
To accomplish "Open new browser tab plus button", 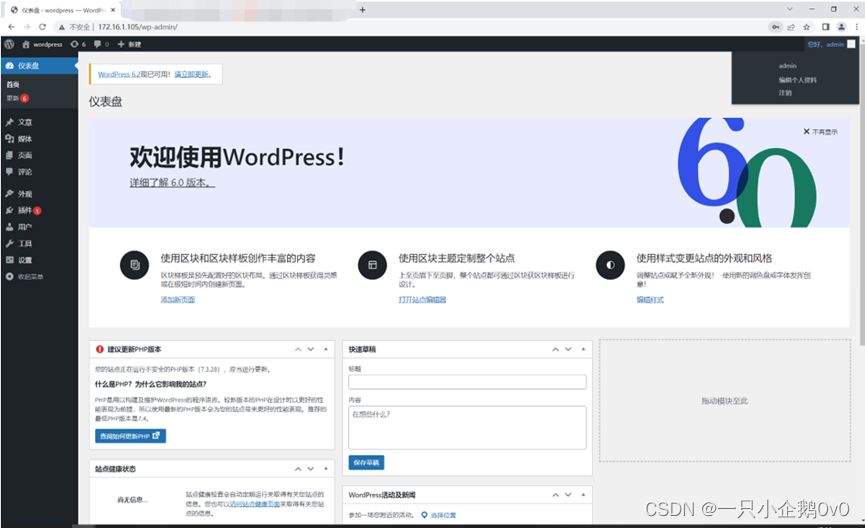I will pos(362,10).
